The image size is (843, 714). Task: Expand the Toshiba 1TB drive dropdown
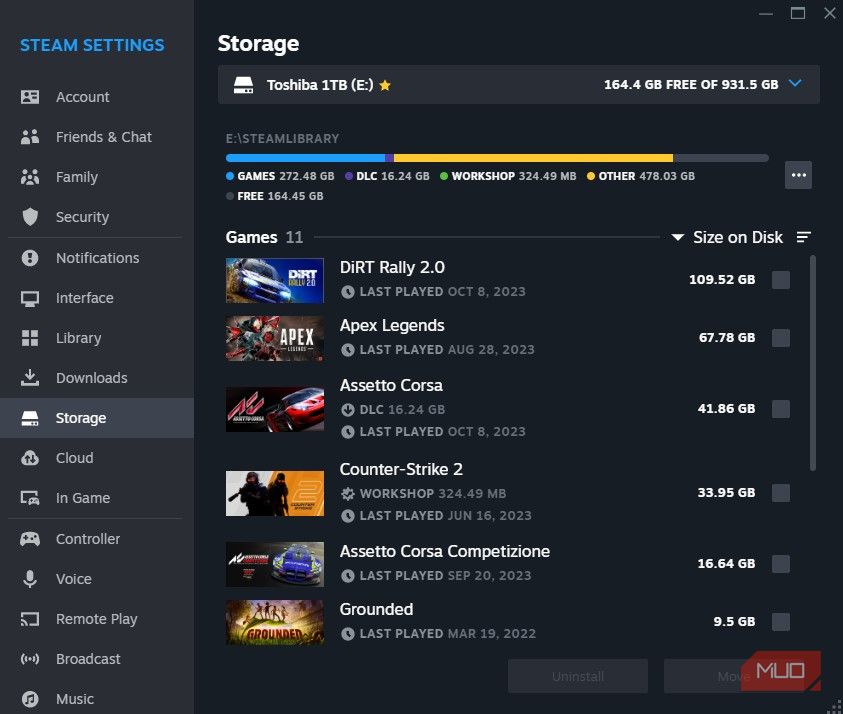[x=795, y=85]
